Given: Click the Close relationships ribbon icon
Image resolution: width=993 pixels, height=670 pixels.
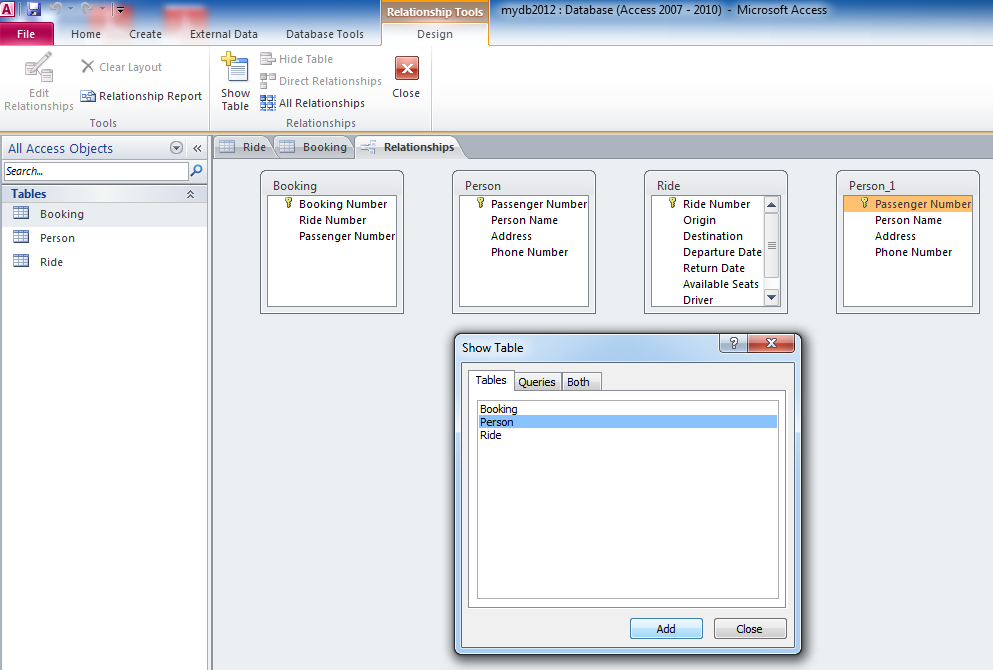Looking at the screenshot, I should coord(406,69).
